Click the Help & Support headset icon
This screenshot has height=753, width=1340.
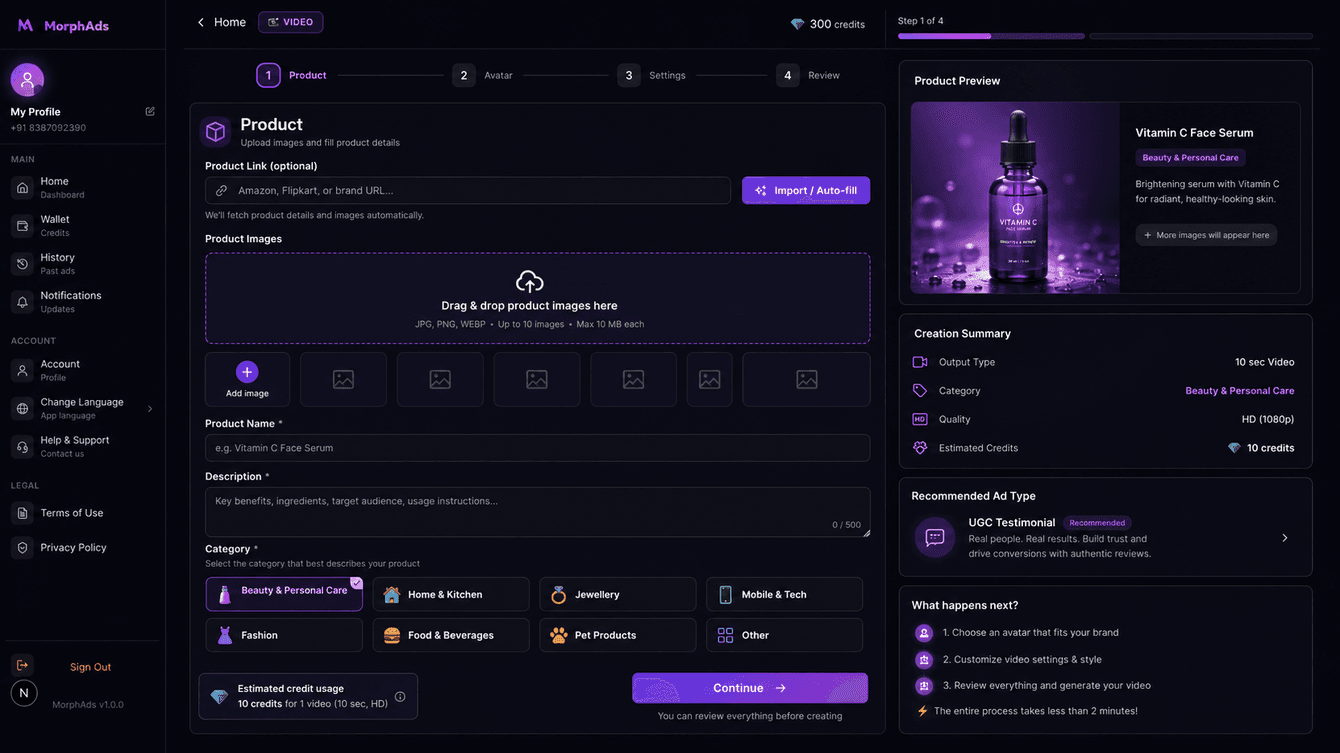(x=22, y=446)
